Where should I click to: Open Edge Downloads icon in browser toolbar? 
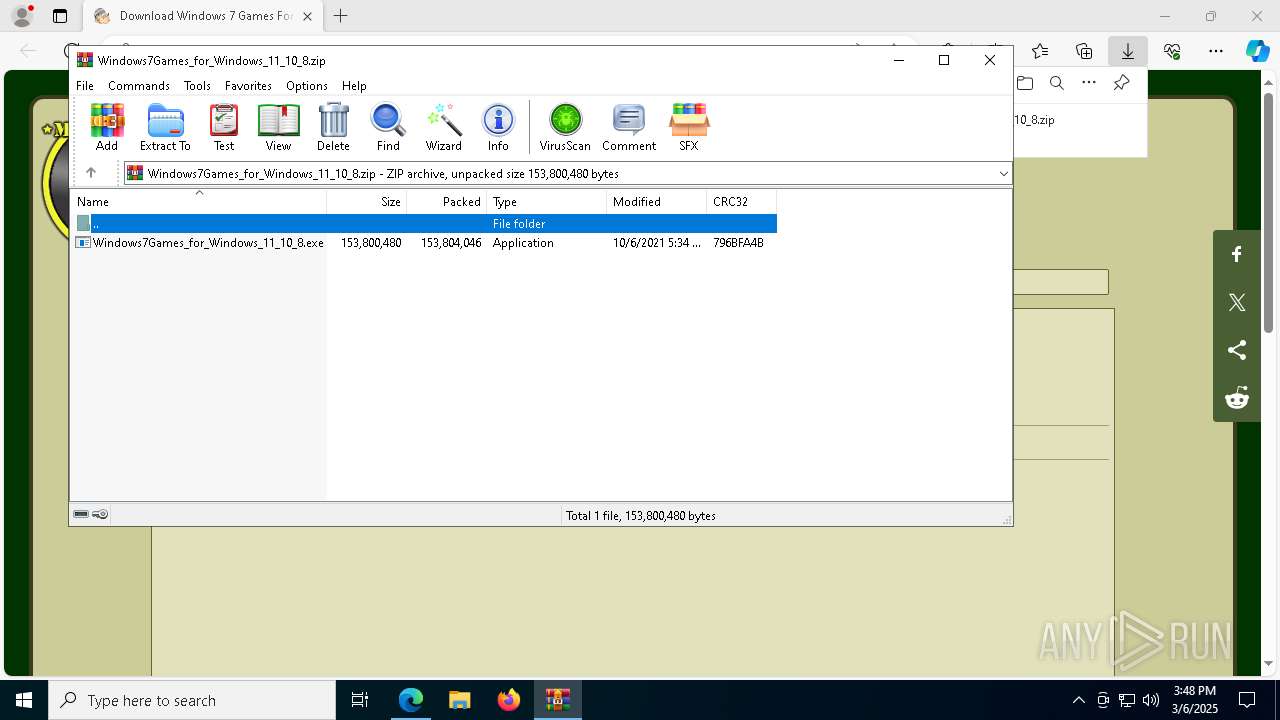1128,51
